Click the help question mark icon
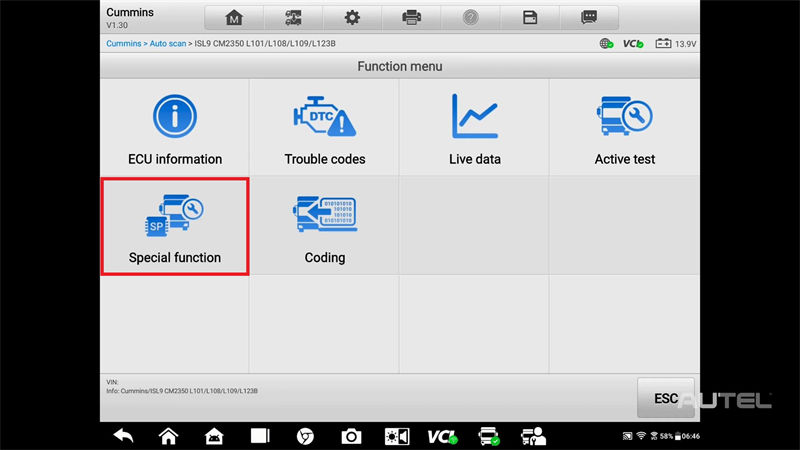The image size is (800, 450). tap(470, 17)
